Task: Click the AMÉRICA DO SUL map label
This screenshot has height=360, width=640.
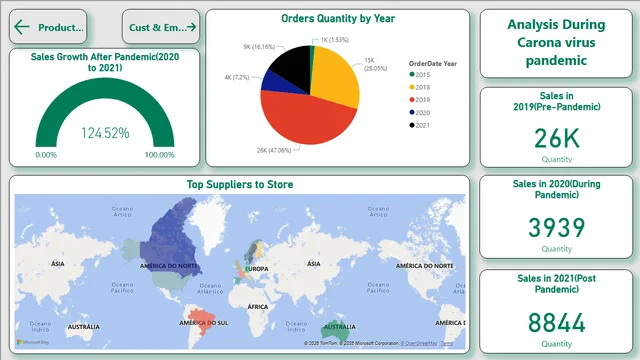Action: point(204,323)
